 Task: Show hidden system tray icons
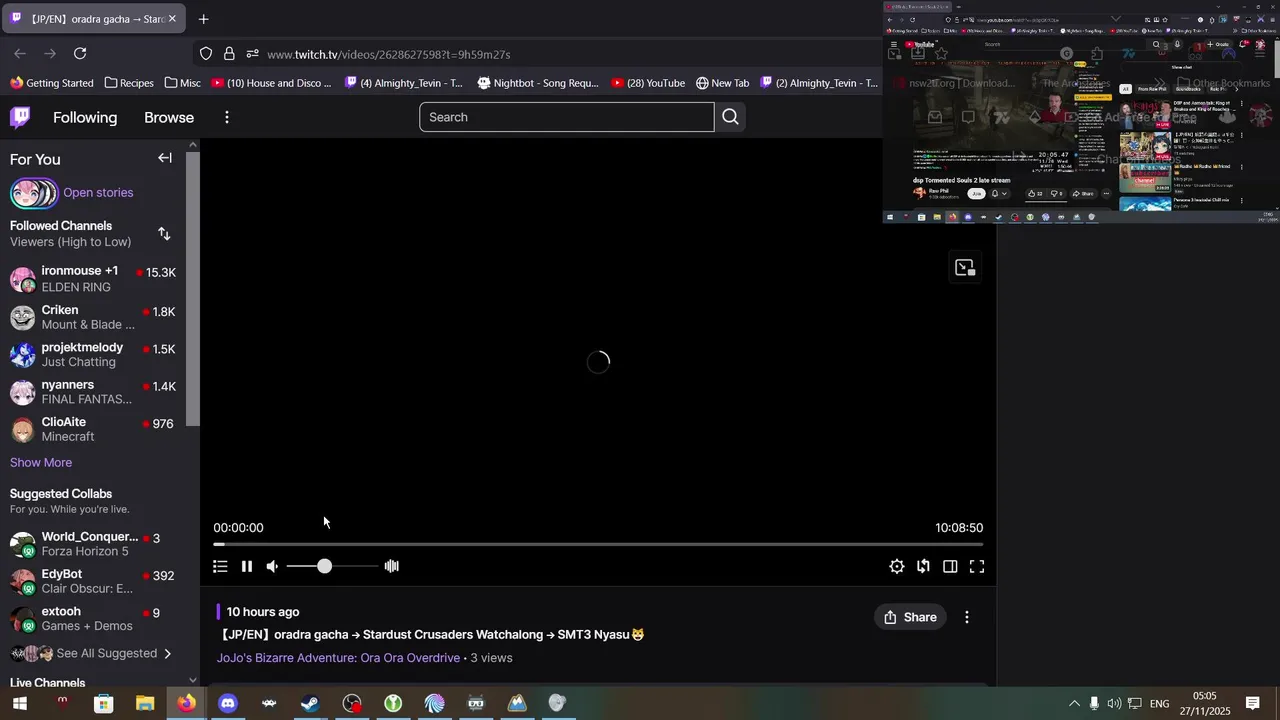[1075, 704]
